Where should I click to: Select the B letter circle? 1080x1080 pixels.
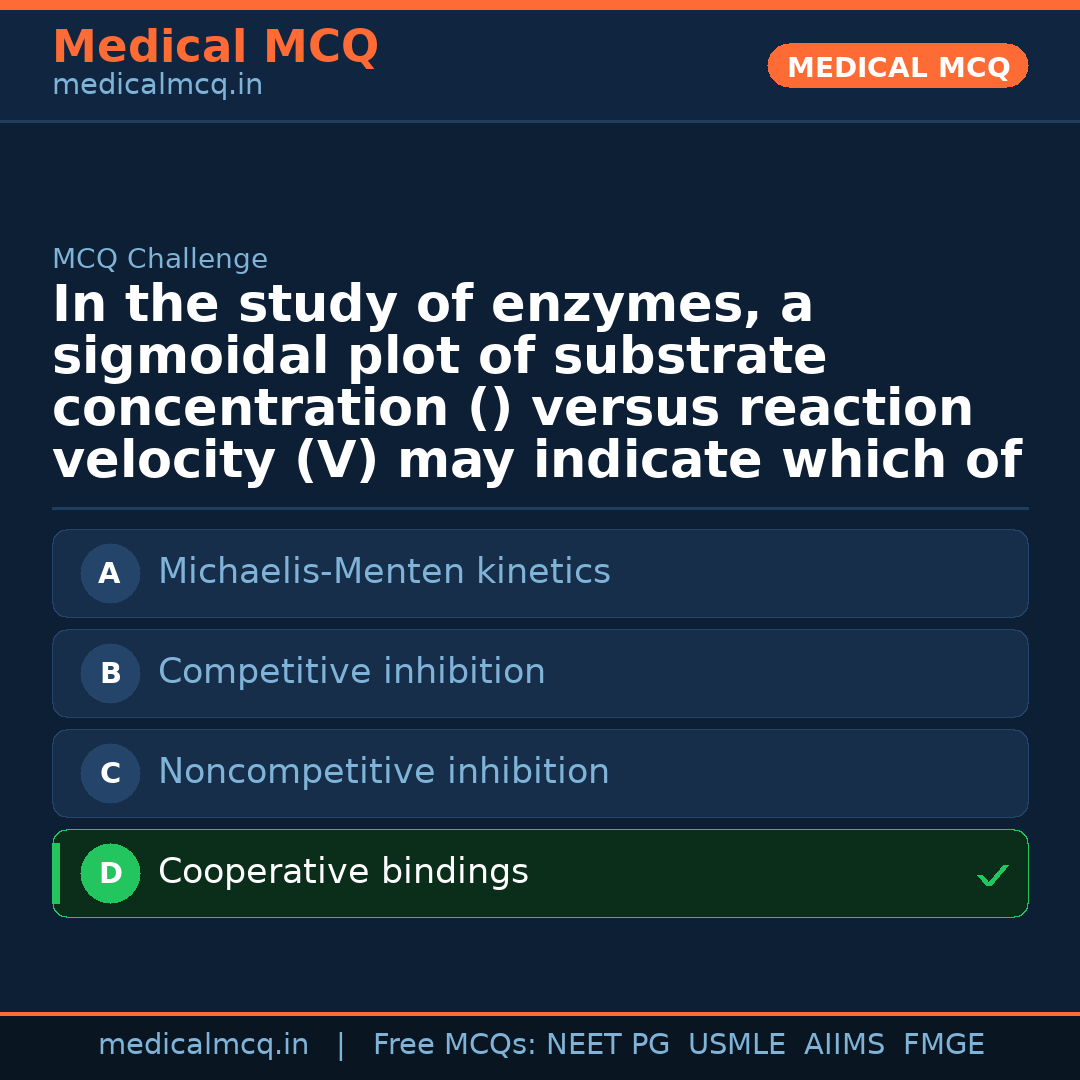point(110,673)
